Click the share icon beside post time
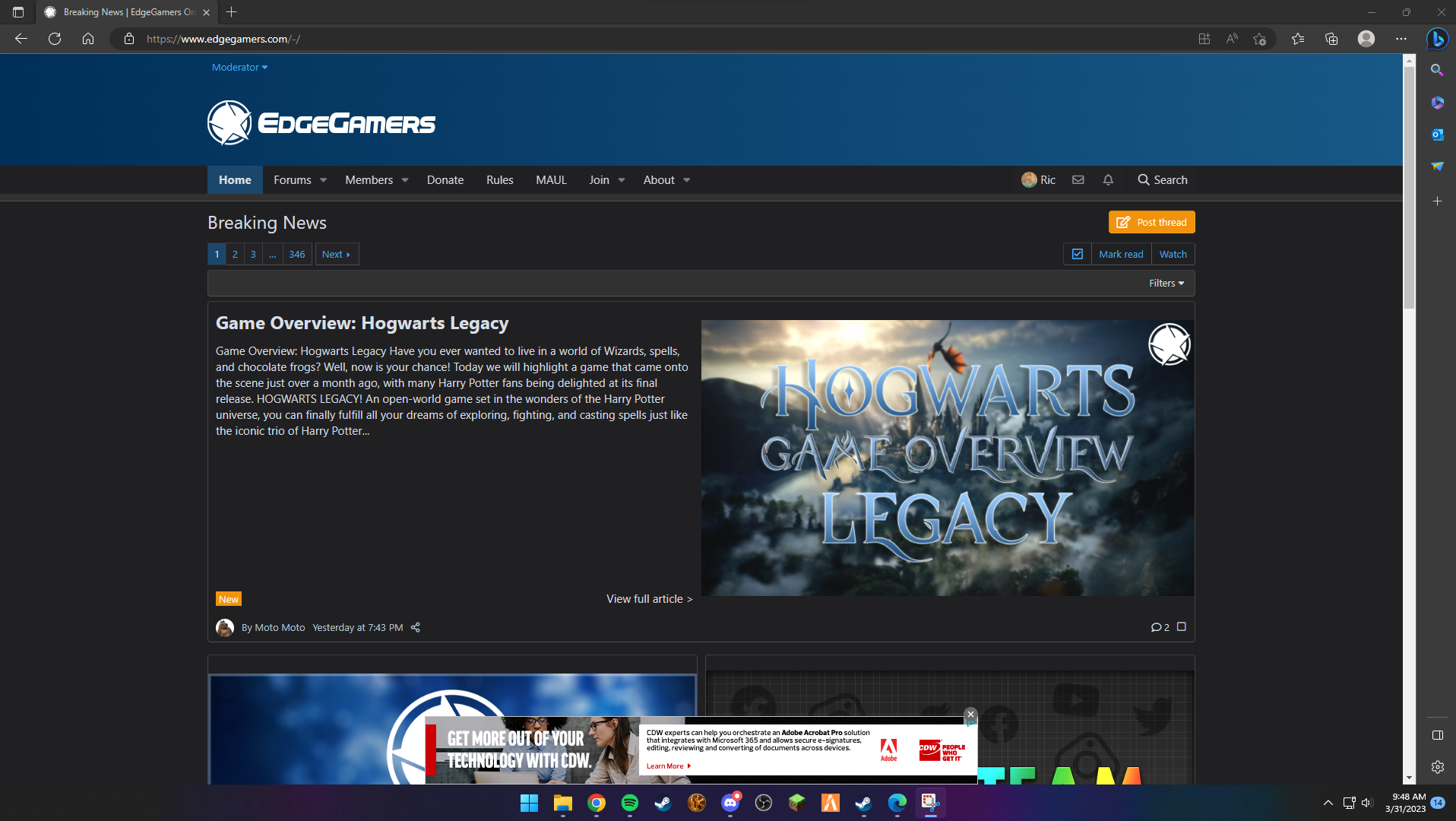 pyautogui.click(x=416, y=628)
